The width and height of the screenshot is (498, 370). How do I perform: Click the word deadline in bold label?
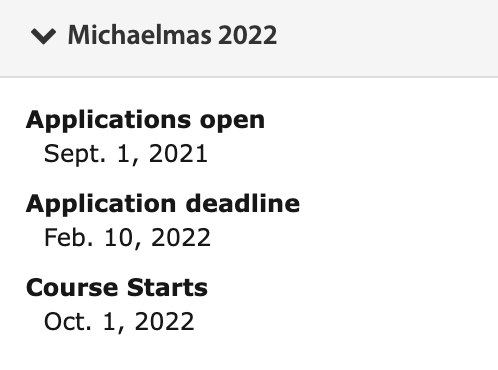click(243, 203)
